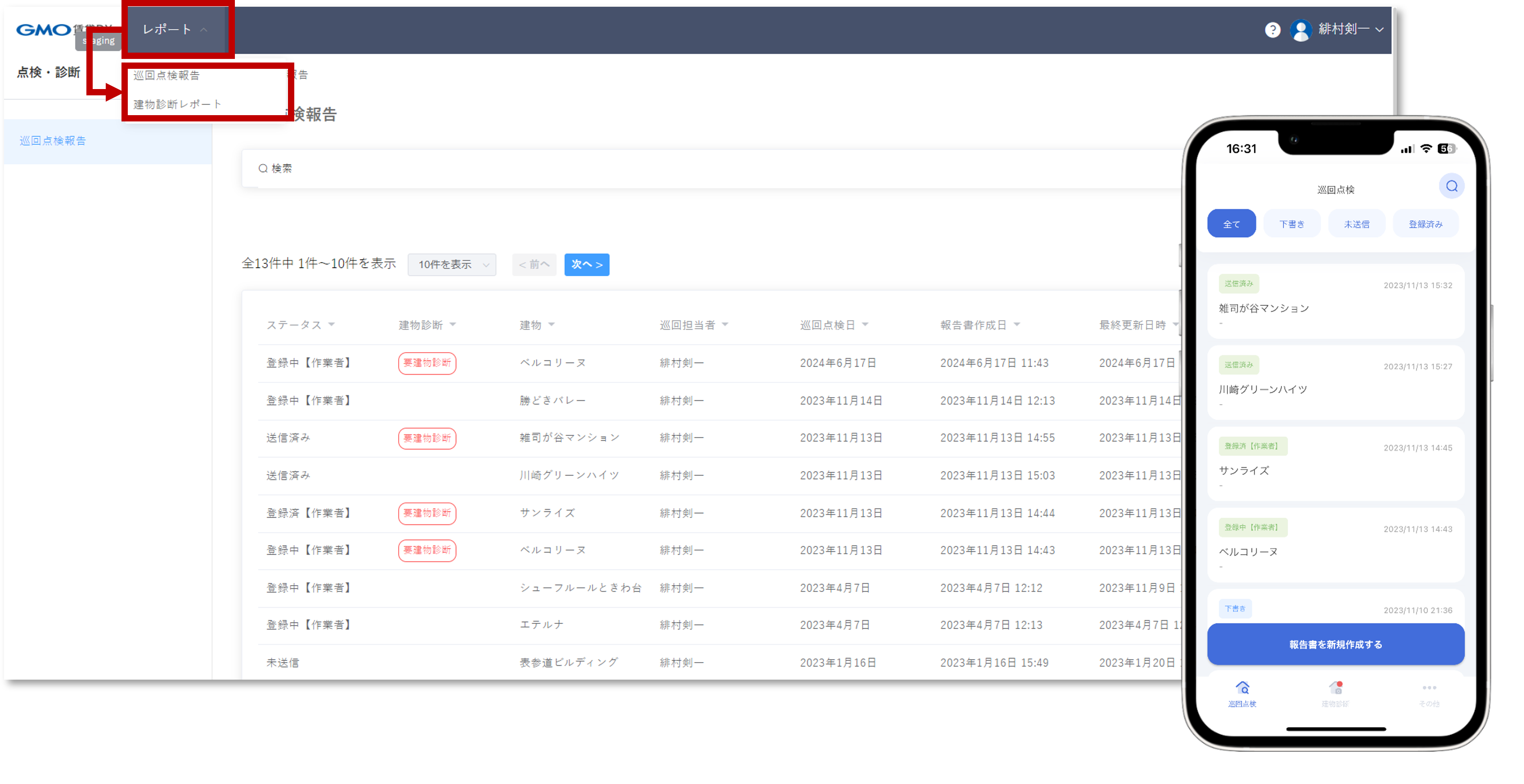Screen dimensions: 1524x784
Task: Go to next page with 次へ button
Action: (x=586, y=264)
